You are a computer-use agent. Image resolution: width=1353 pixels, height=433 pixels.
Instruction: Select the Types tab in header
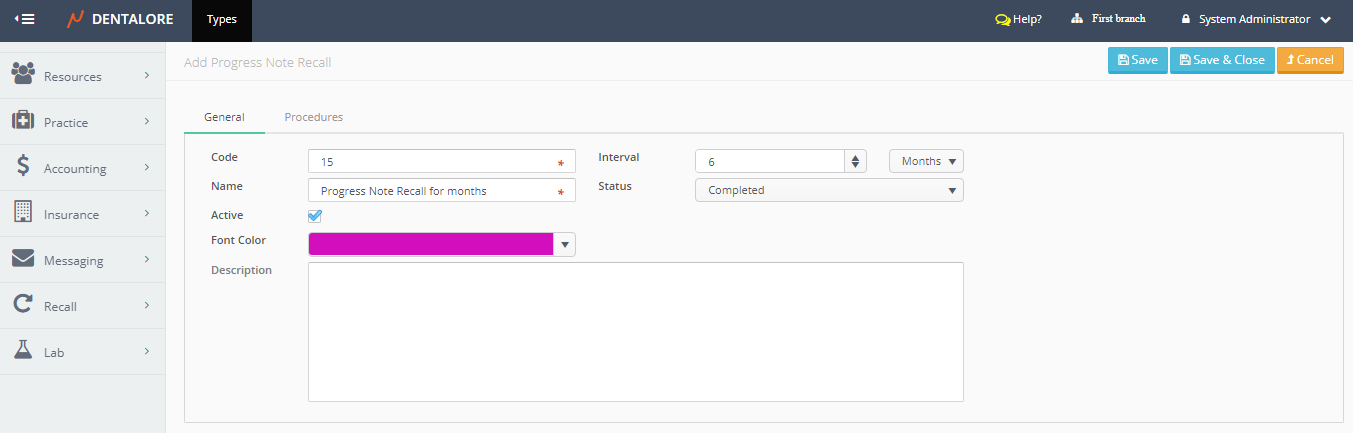coord(222,19)
